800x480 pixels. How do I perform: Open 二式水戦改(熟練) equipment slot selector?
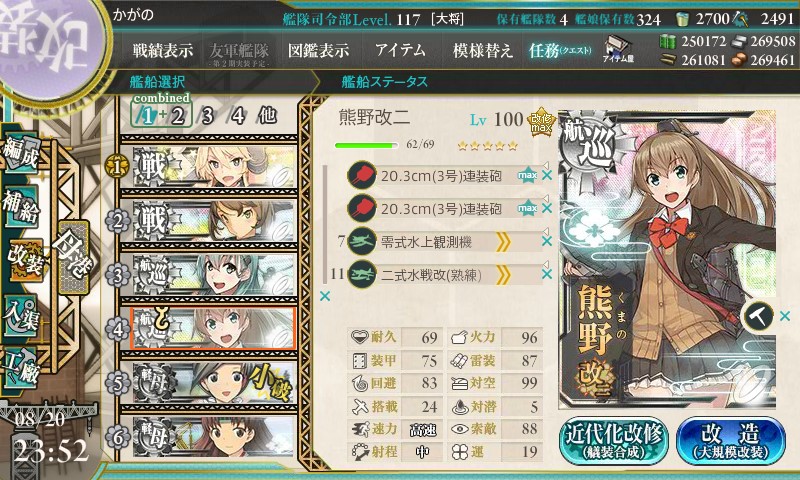pos(444,275)
